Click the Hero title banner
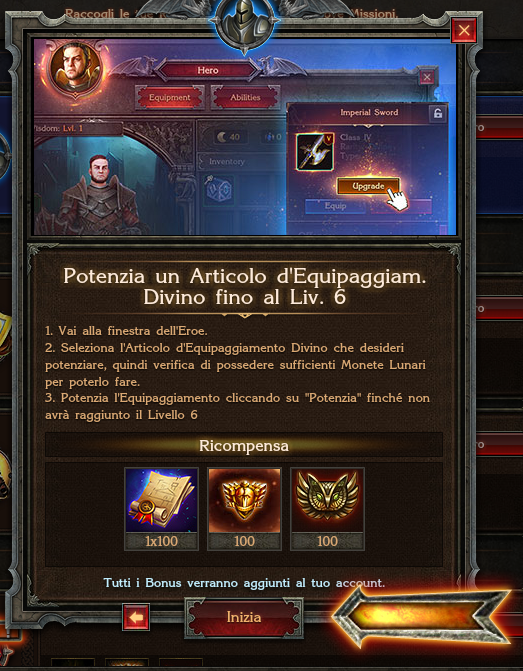The height and width of the screenshot is (671, 523). pyautogui.click(x=208, y=70)
